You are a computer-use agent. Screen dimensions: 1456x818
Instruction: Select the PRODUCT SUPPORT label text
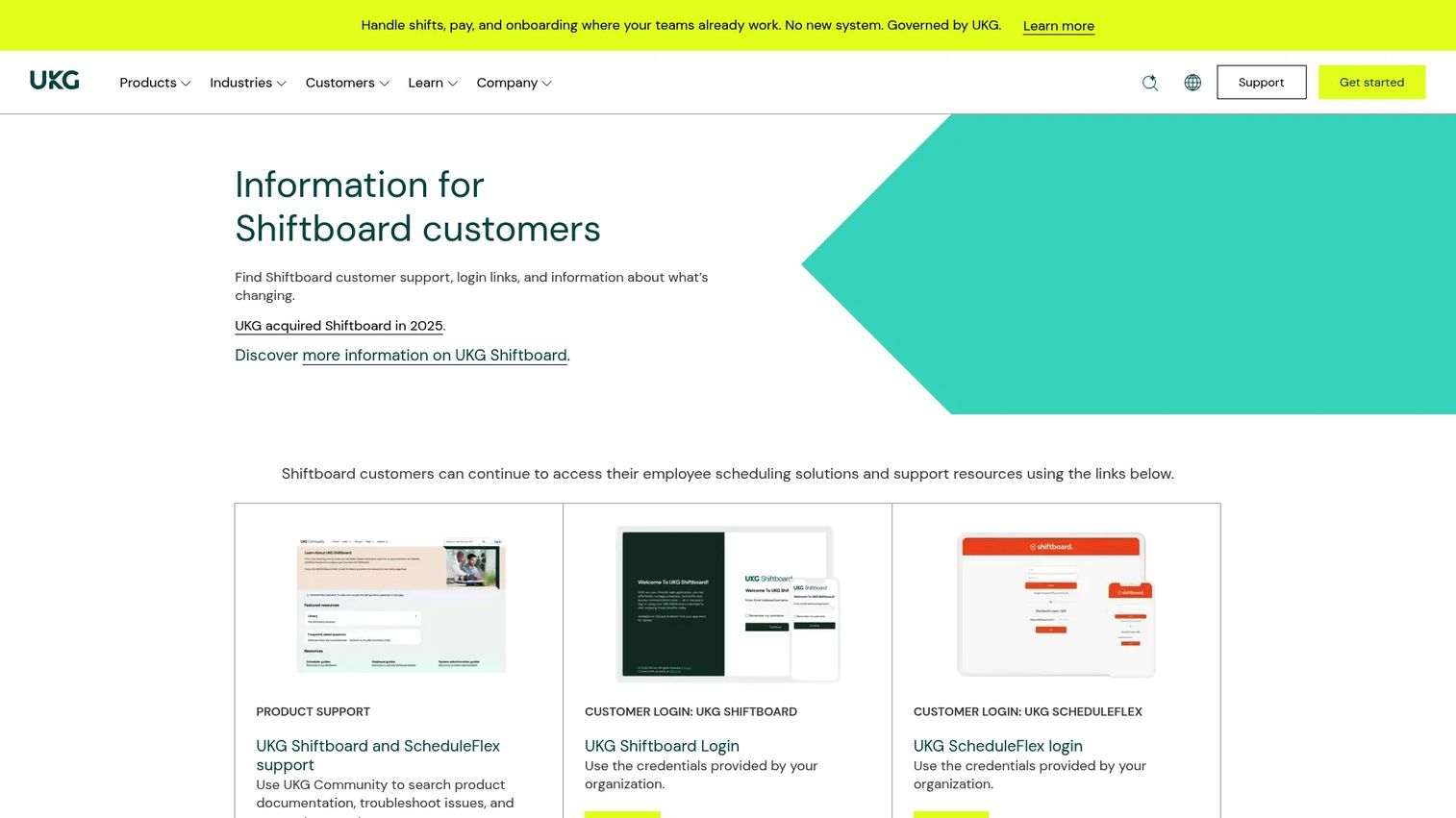(x=313, y=712)
